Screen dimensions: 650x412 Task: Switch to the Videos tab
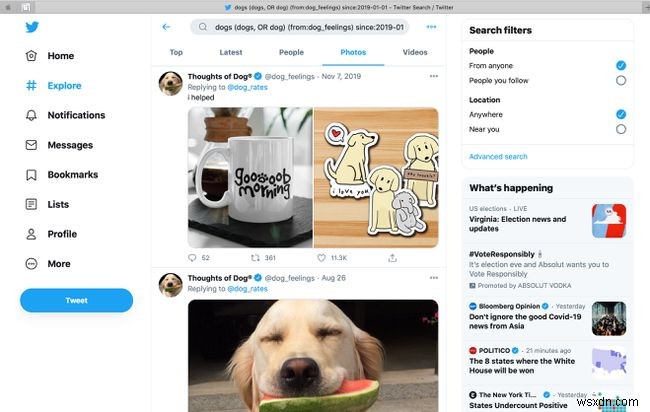pyautogui.click(x=415, y=52)
